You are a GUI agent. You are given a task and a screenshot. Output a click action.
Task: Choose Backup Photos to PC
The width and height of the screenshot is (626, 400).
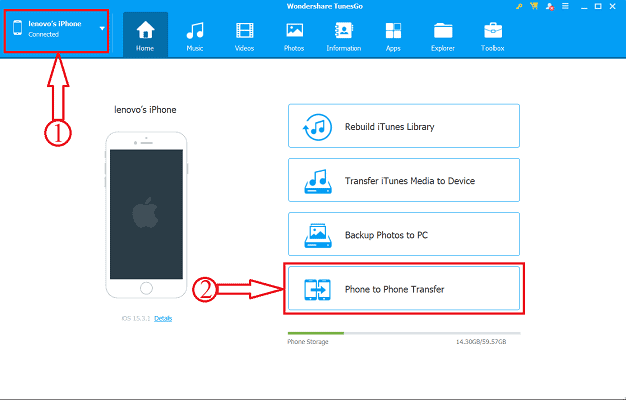pos(404,234)
